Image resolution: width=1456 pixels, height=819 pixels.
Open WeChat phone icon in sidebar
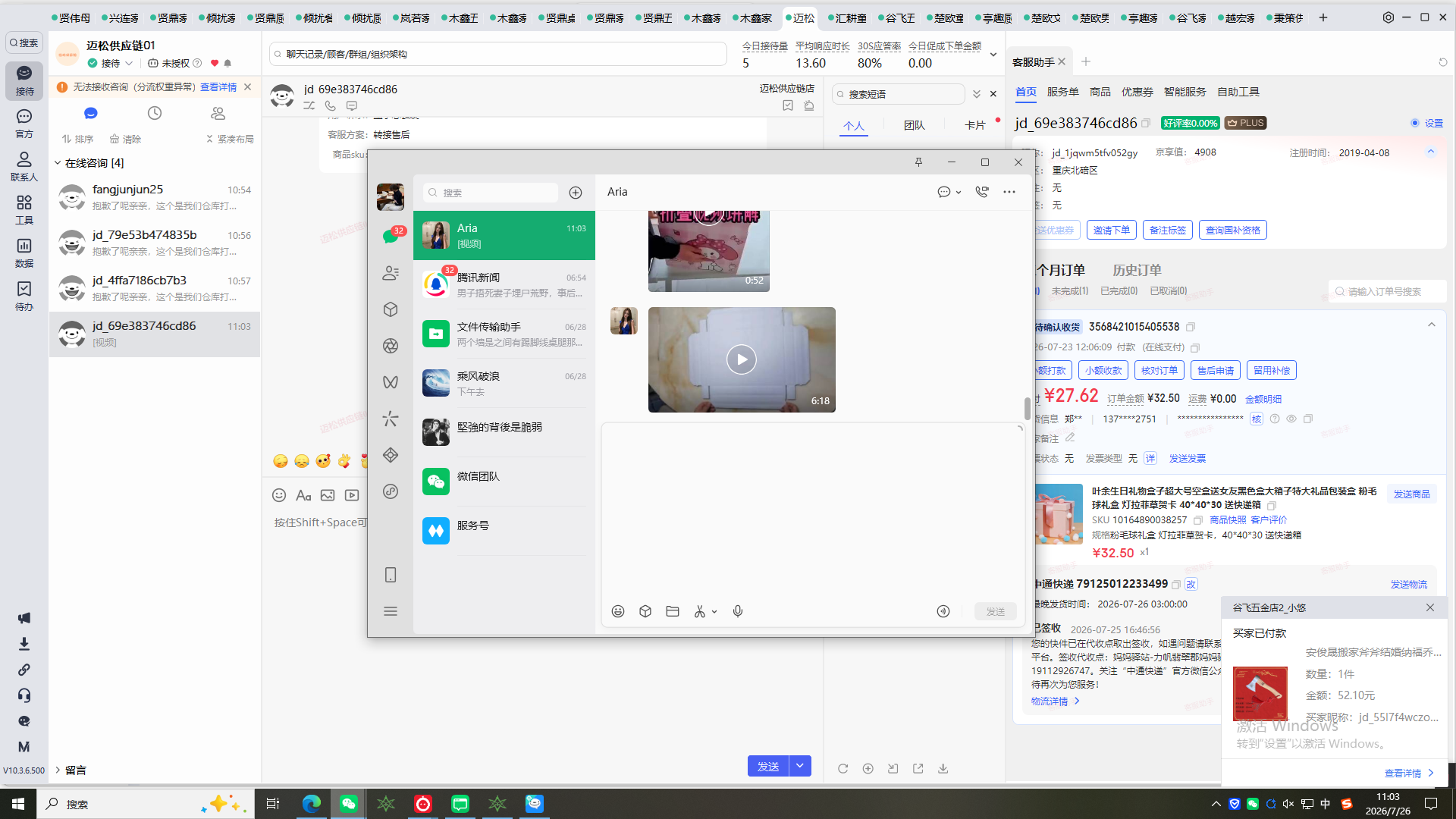coord(391,575)
